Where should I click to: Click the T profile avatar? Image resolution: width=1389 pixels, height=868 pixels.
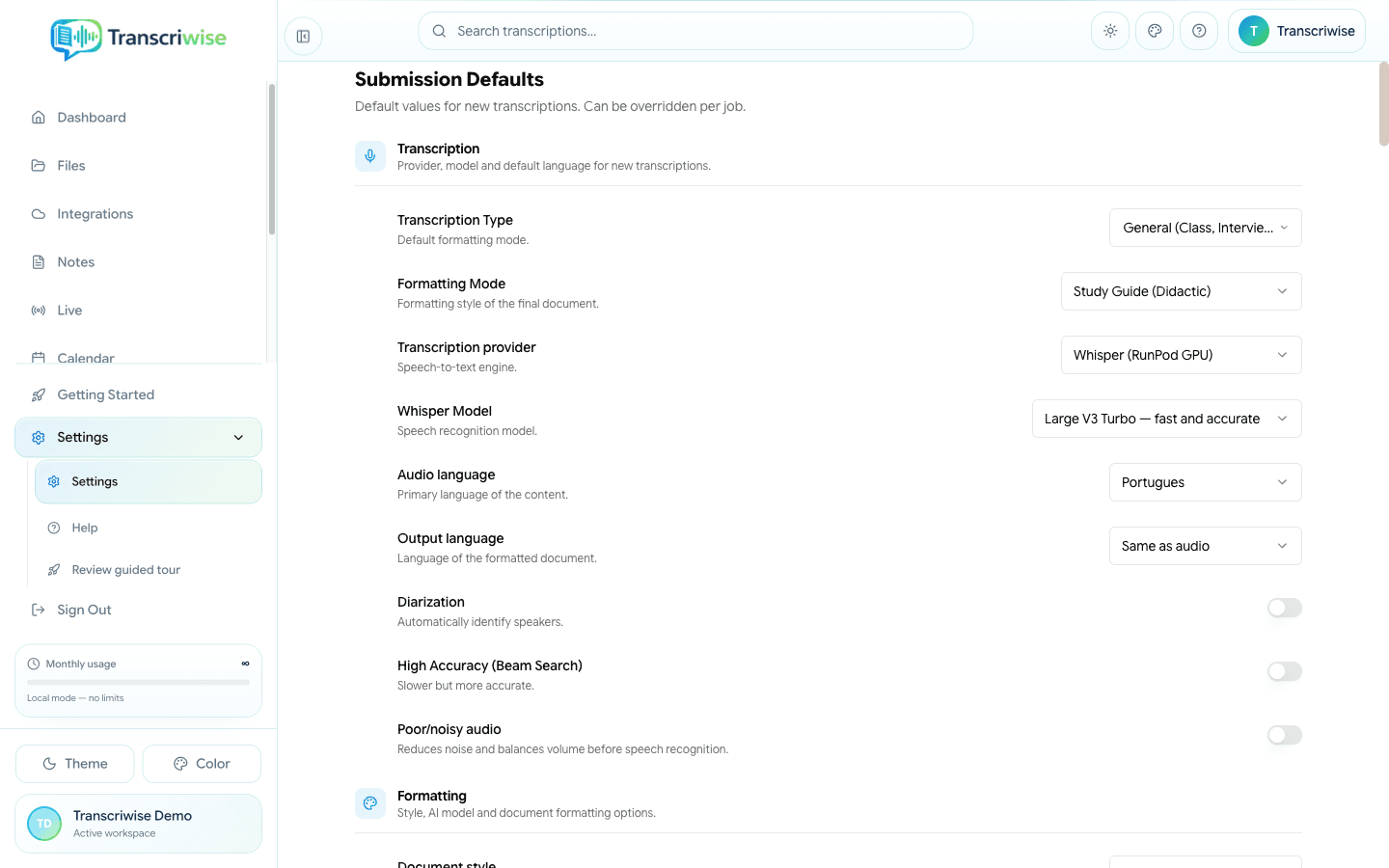pyautogui.click(x=1253, y=31)
